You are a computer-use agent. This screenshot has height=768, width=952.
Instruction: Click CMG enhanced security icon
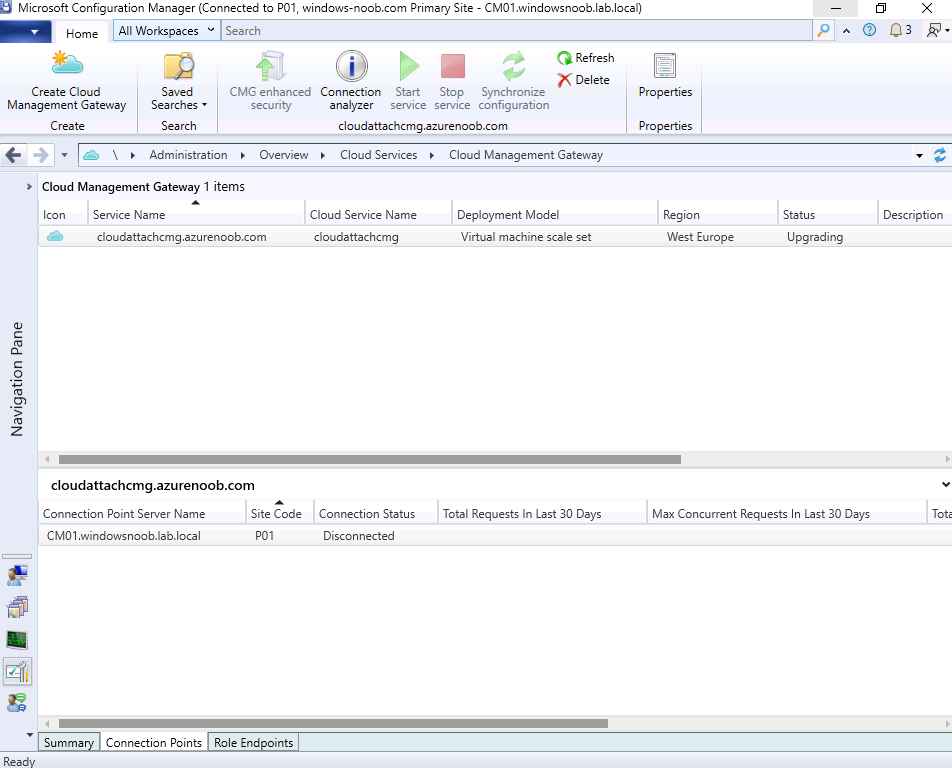tap(270, 66)
